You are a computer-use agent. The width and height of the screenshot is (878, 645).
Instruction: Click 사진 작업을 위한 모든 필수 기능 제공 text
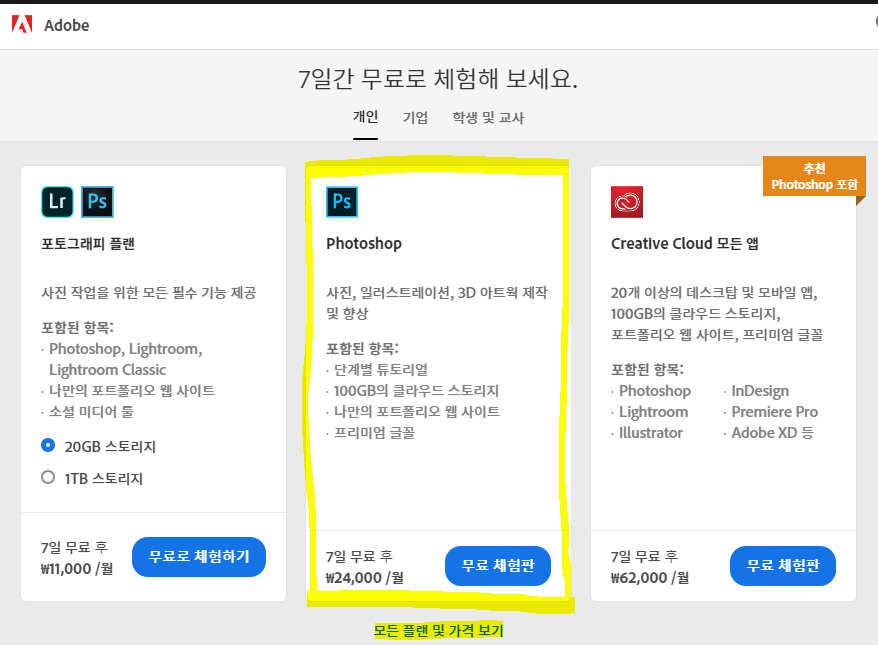click(149, 293)
